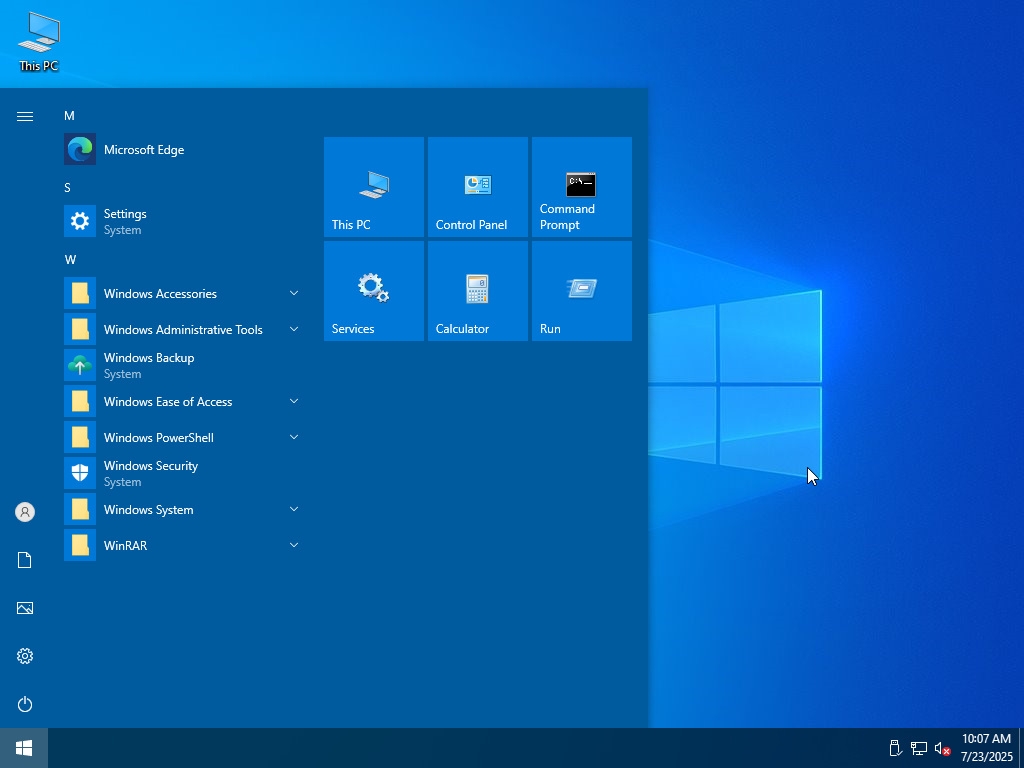Expand the WinRAR folder chevron
The width and height of the screenshot is (1024, 768).
[x=294, y=545]
